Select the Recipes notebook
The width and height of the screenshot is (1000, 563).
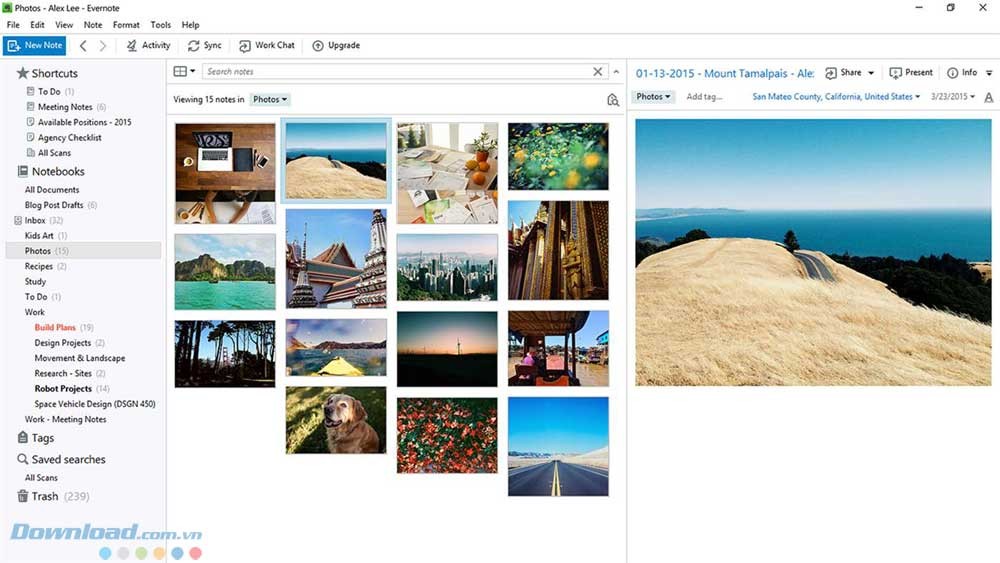pyautogui.click(x=39, y=267)
